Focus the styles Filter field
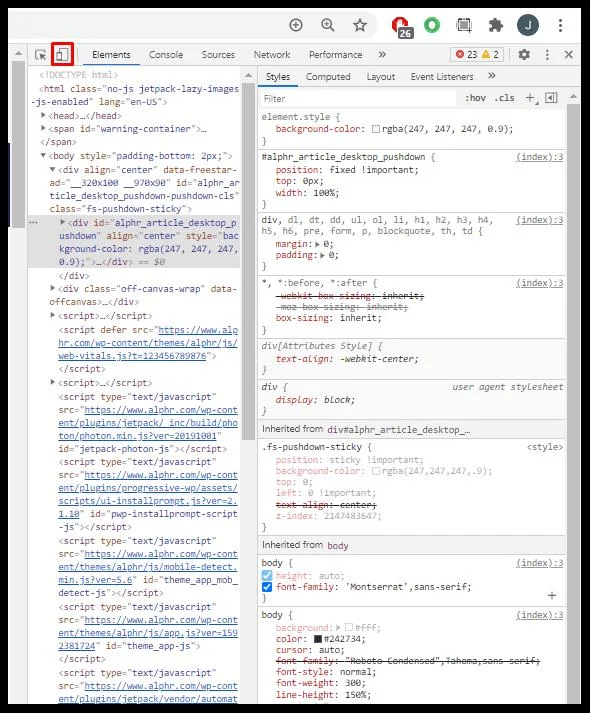 tap(358, 99)
